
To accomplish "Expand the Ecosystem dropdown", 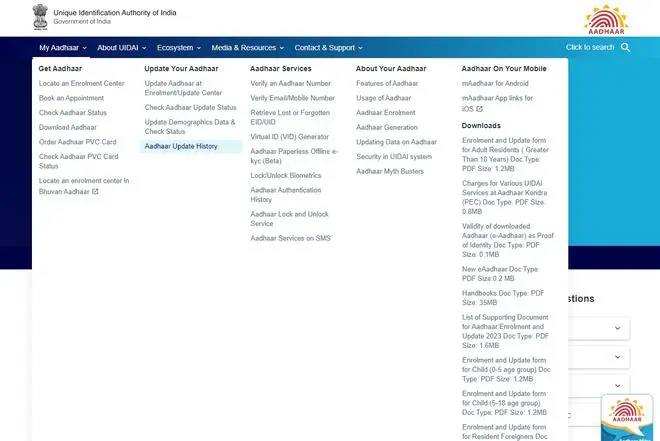I will click(179, 48).
